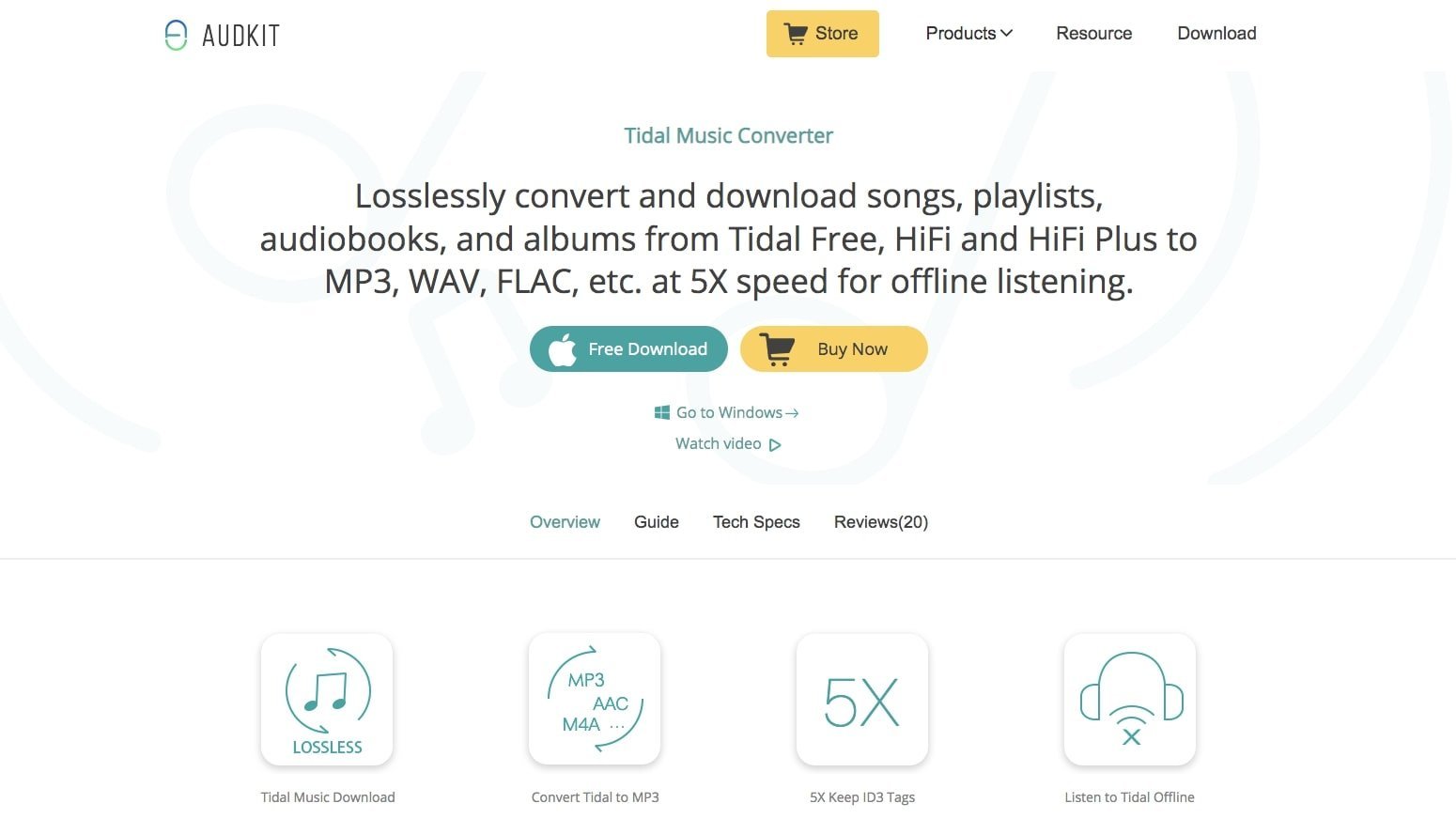Click the 5X Keep ID3 Tags caption
Screen dimensions: 1456x834
862,797
